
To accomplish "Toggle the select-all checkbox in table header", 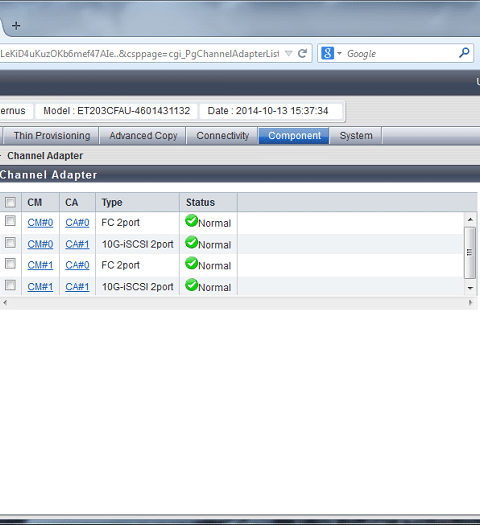I will tap(10, 202).
